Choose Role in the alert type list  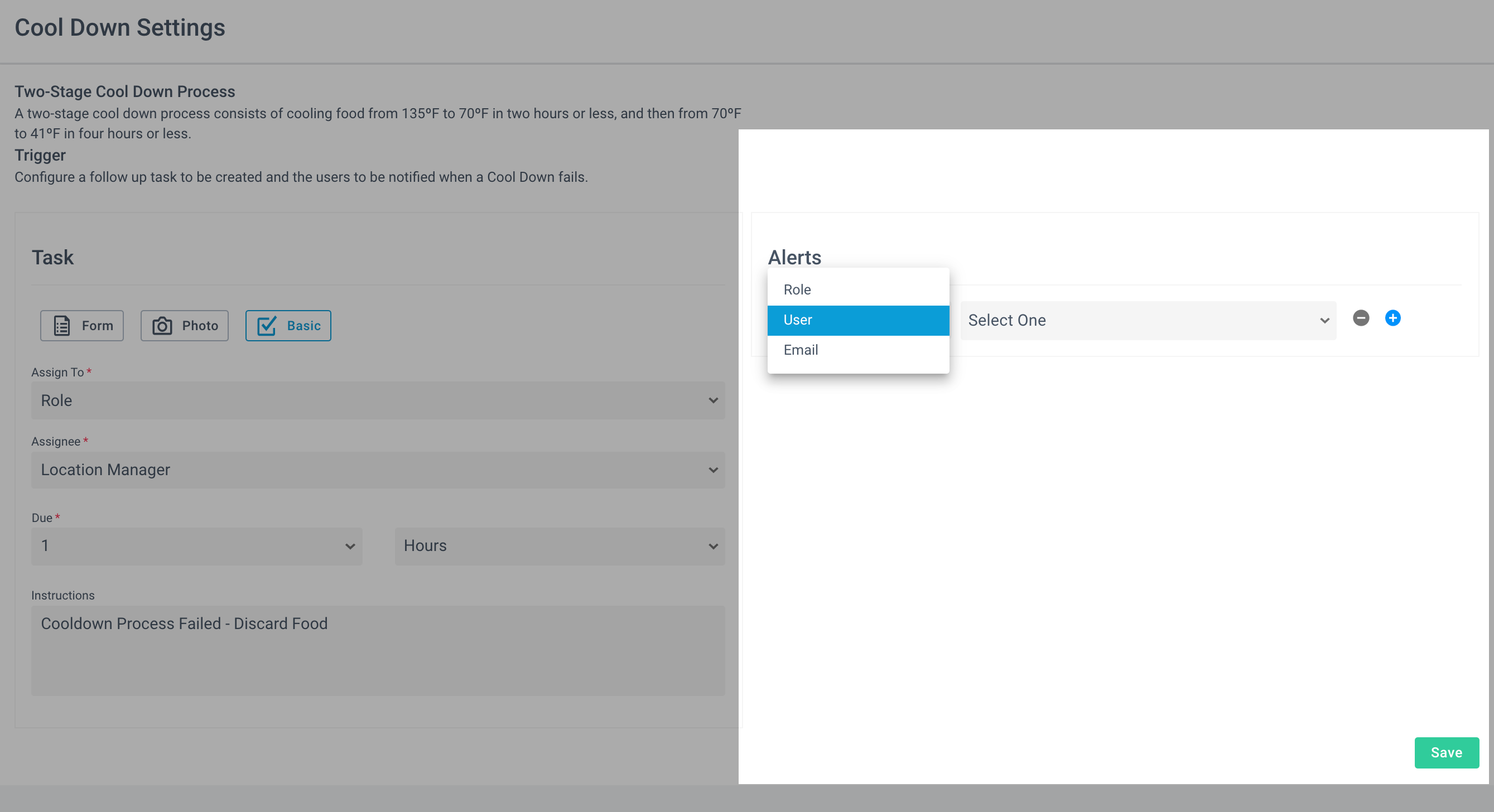[x=858, y=290]
